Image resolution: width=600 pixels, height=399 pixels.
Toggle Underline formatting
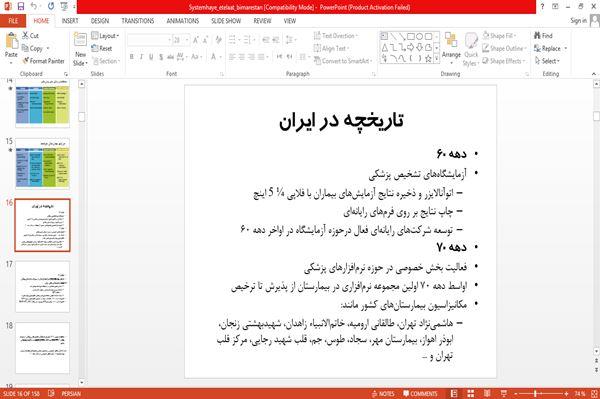tap(151, 57)
